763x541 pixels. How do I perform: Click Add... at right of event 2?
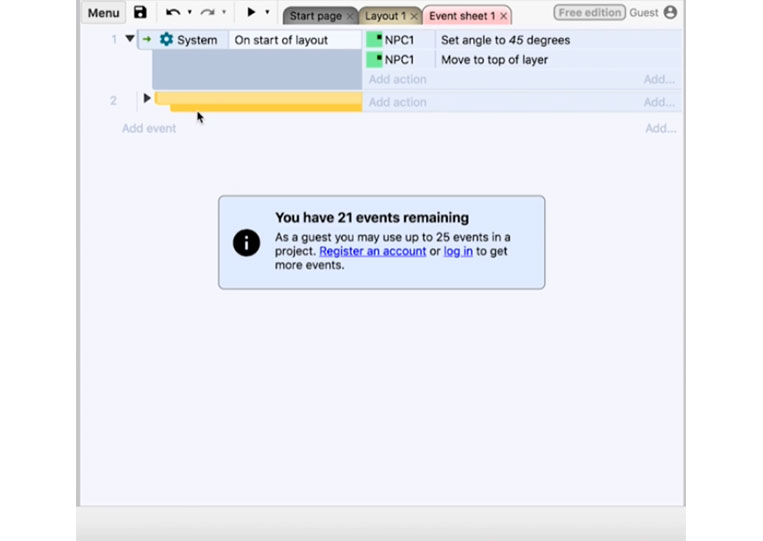pos(659,102)
